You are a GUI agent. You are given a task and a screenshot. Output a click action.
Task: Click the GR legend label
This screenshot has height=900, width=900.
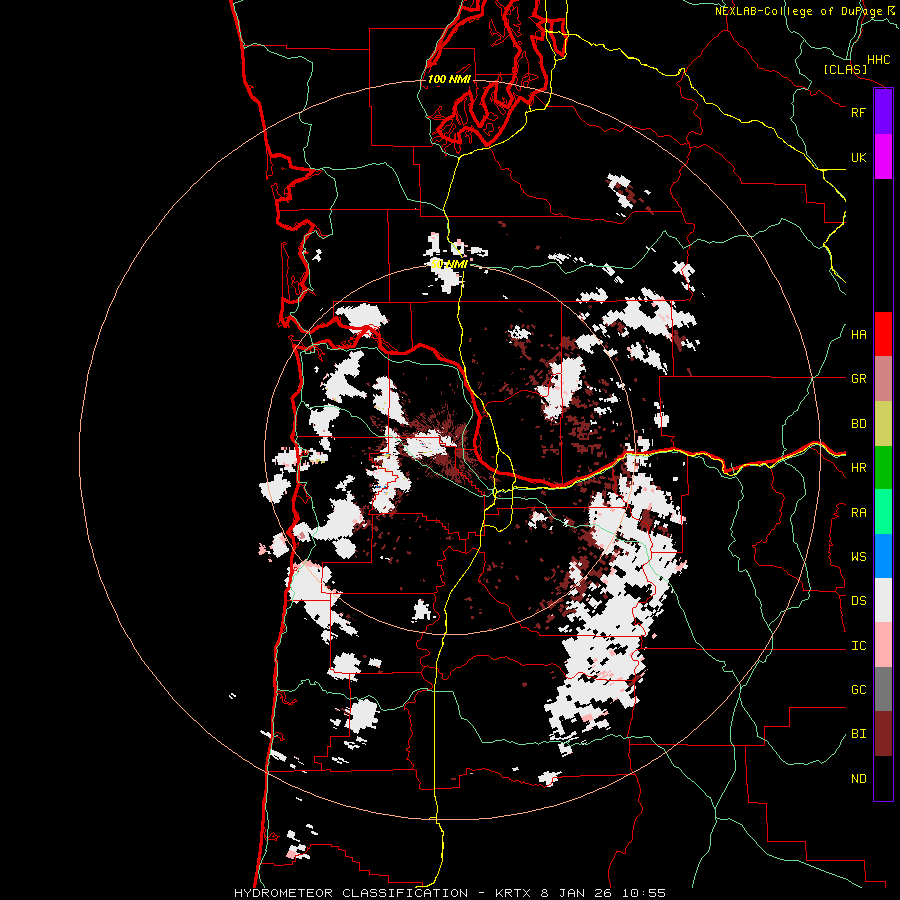pyautogui.click(x=858, y=379)
